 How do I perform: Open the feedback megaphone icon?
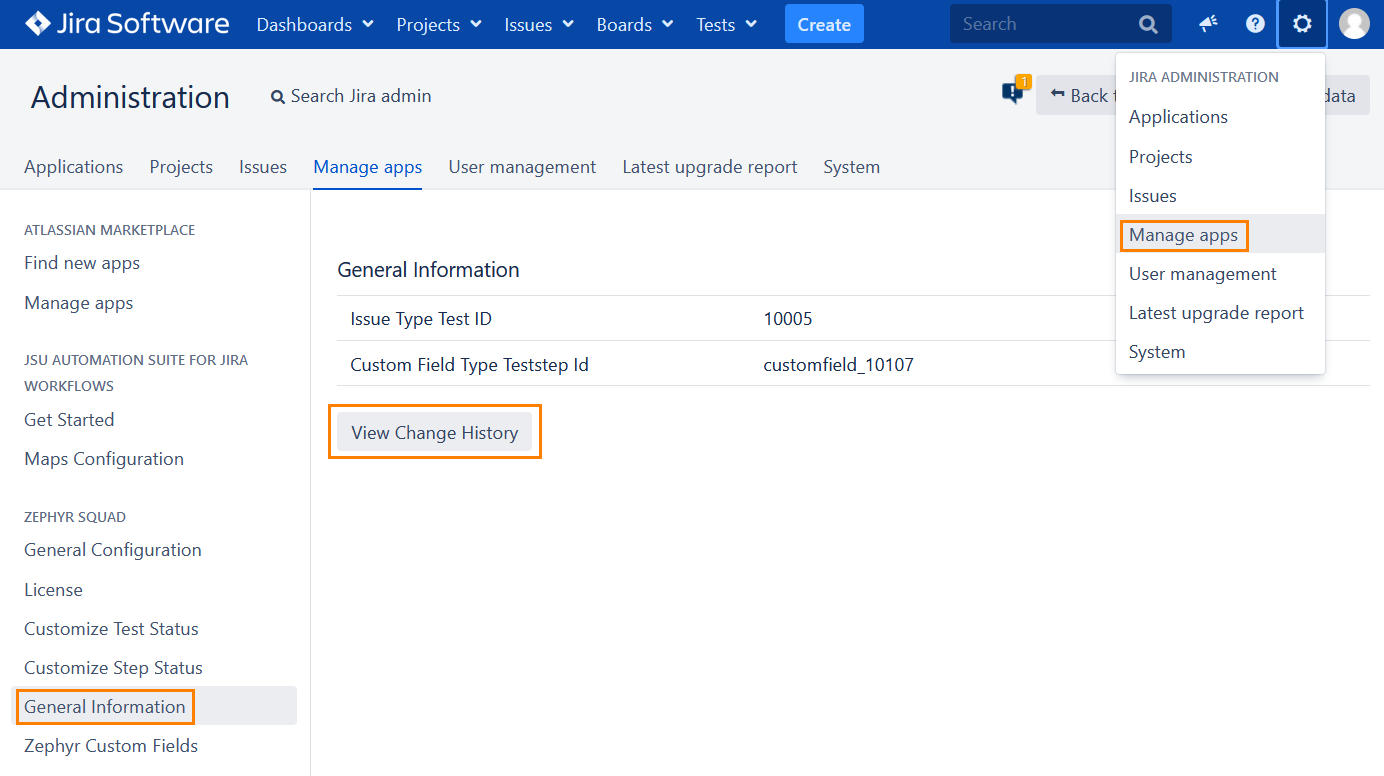pyautogui.click(x=1209, y=24)
